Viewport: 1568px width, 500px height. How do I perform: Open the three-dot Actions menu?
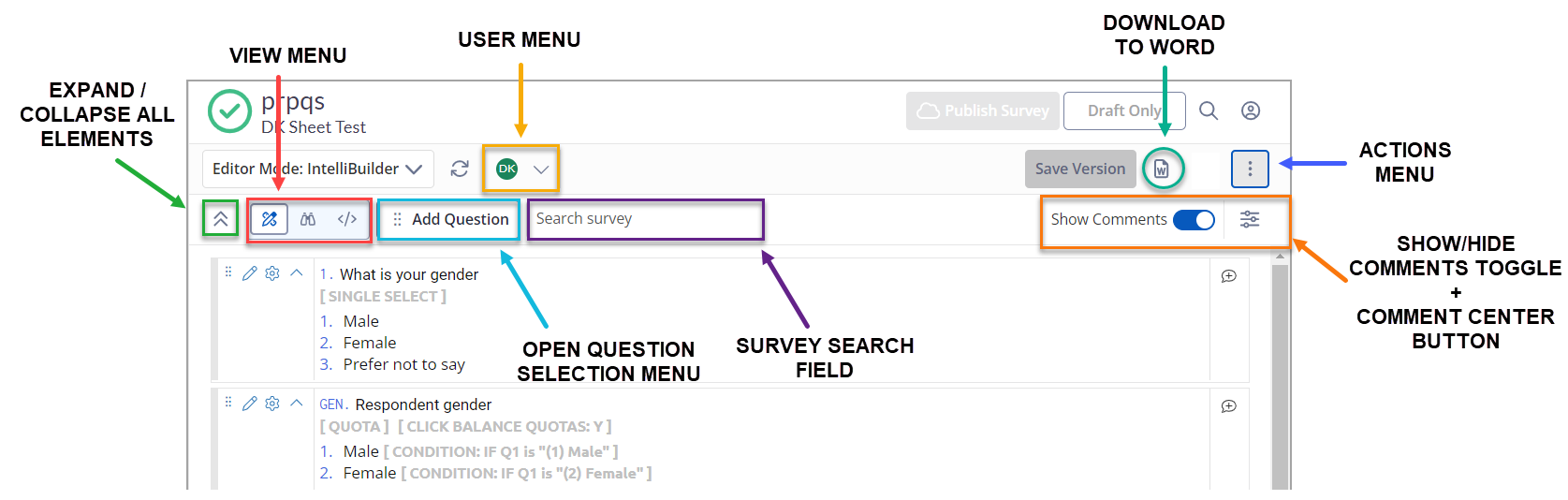pyautogui.click(x=1250, y=169)
